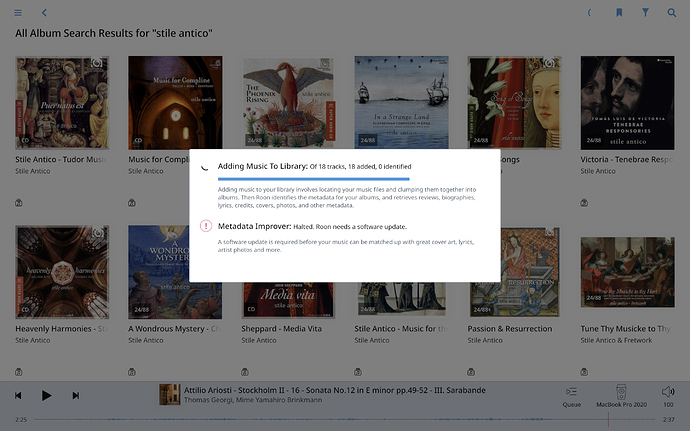Open The Phoenix Rising album cover
This screenshot has width=690, height=431.
tap(288, 103)
